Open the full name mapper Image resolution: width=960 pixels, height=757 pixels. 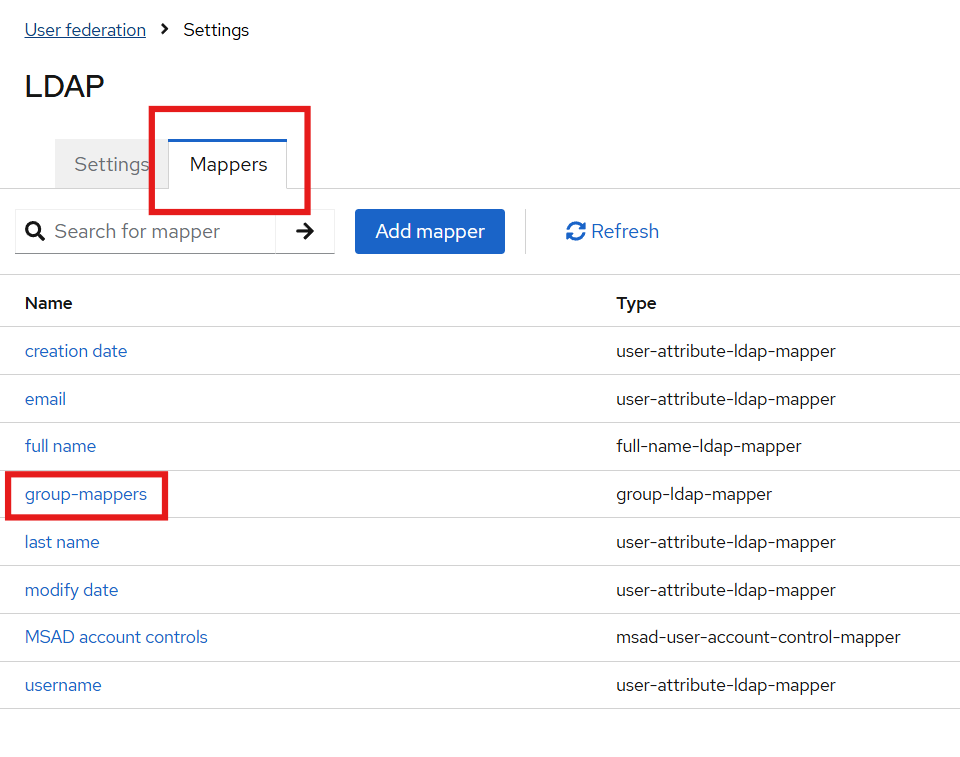click(60, 446)
